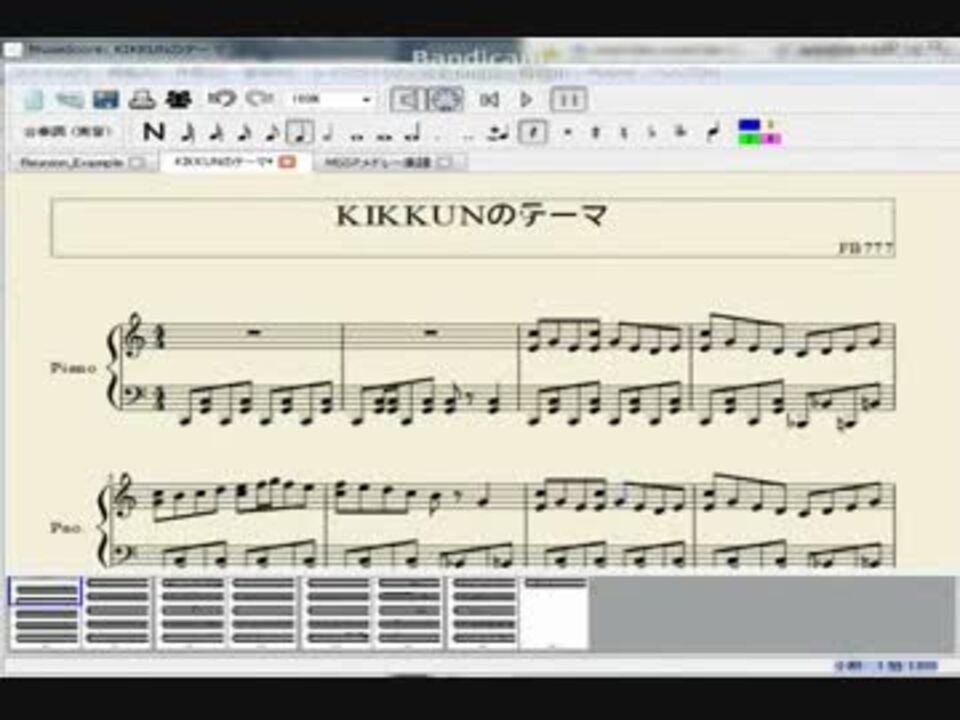The width and height of the screenshot is (960, 720).
Task: Select the whole note duration
Action: (x=358, y=136)
